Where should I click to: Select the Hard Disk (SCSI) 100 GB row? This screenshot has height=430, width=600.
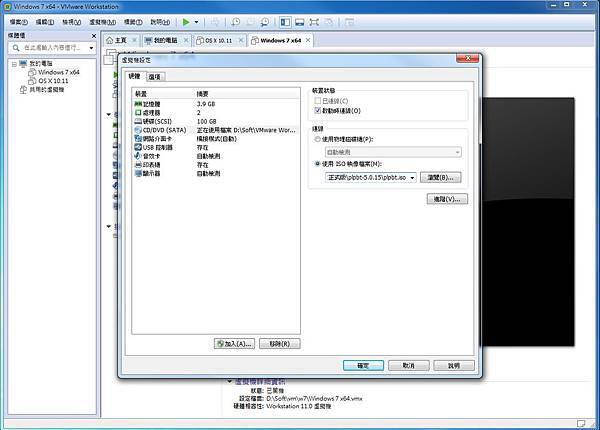[x=216, y=121]
